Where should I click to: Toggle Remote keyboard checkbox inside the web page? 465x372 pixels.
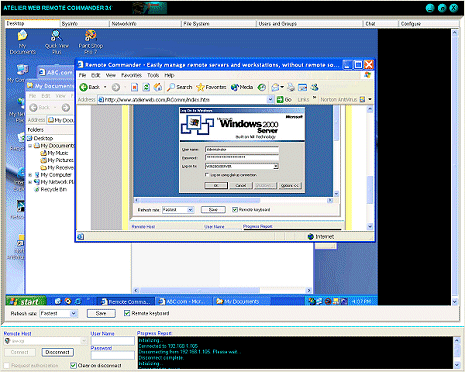tap(235, 210)
